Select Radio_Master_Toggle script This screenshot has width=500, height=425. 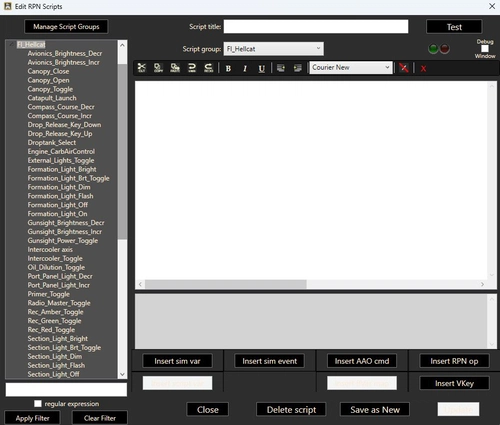[x=59, y=303]
